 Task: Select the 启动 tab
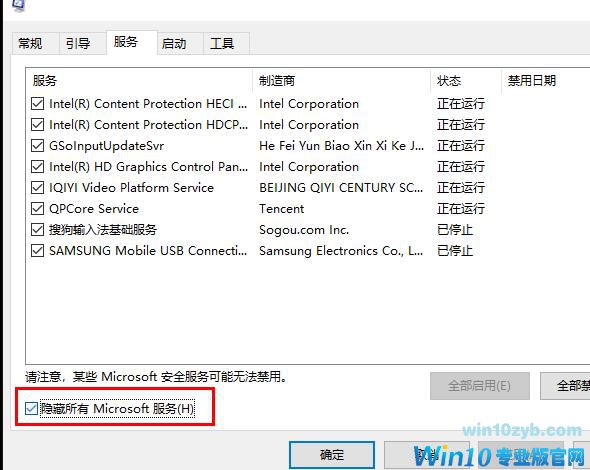174,43
